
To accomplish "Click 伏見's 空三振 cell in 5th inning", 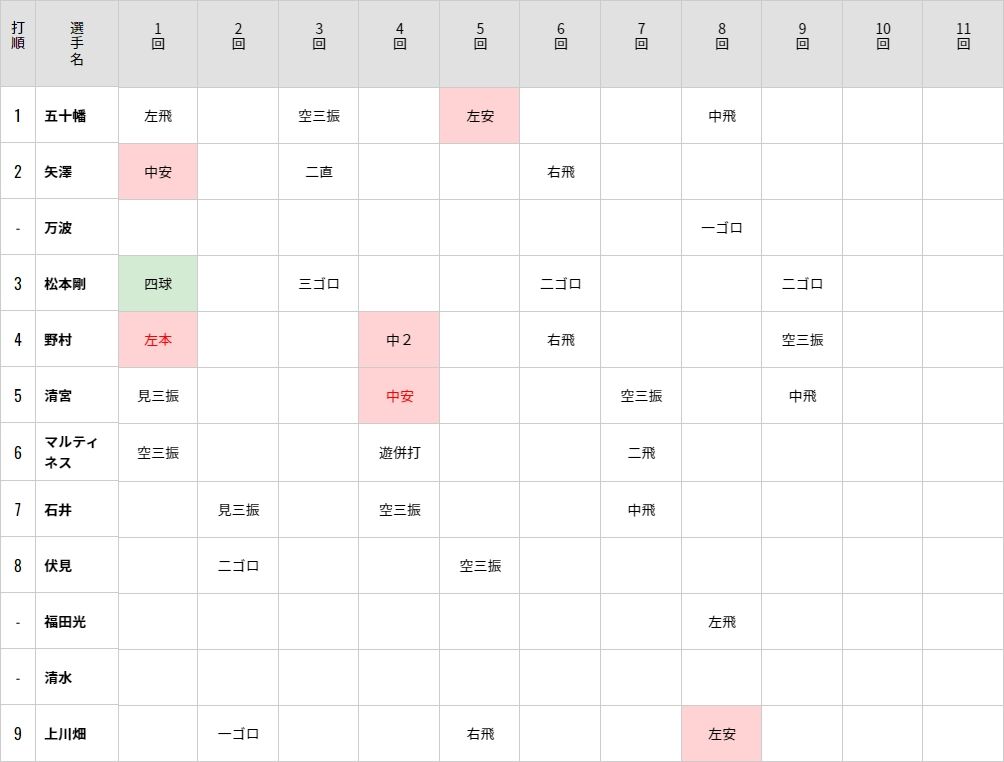I will [x=480, y=565].
